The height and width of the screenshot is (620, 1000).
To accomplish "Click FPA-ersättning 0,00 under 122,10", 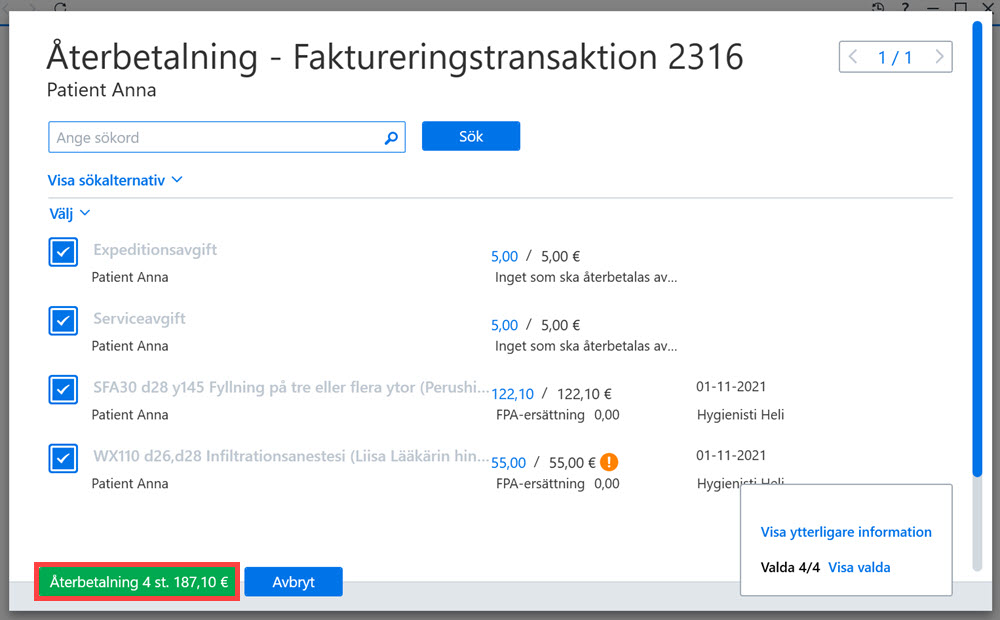I will [x=557, y=415].
